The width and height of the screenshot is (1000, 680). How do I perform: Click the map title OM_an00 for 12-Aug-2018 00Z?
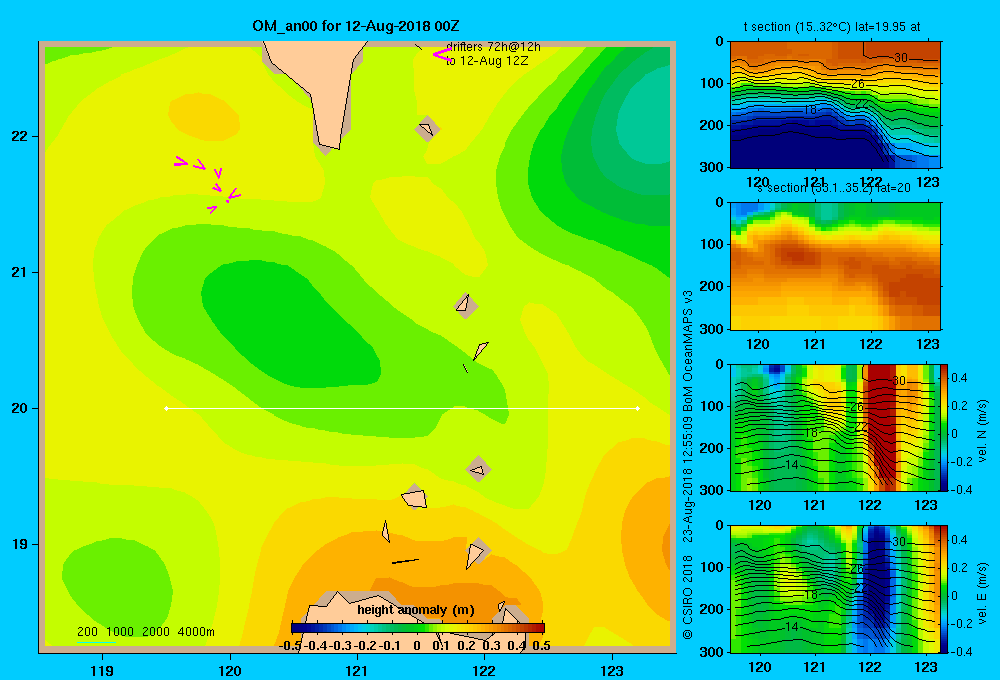tap(356, 26)
